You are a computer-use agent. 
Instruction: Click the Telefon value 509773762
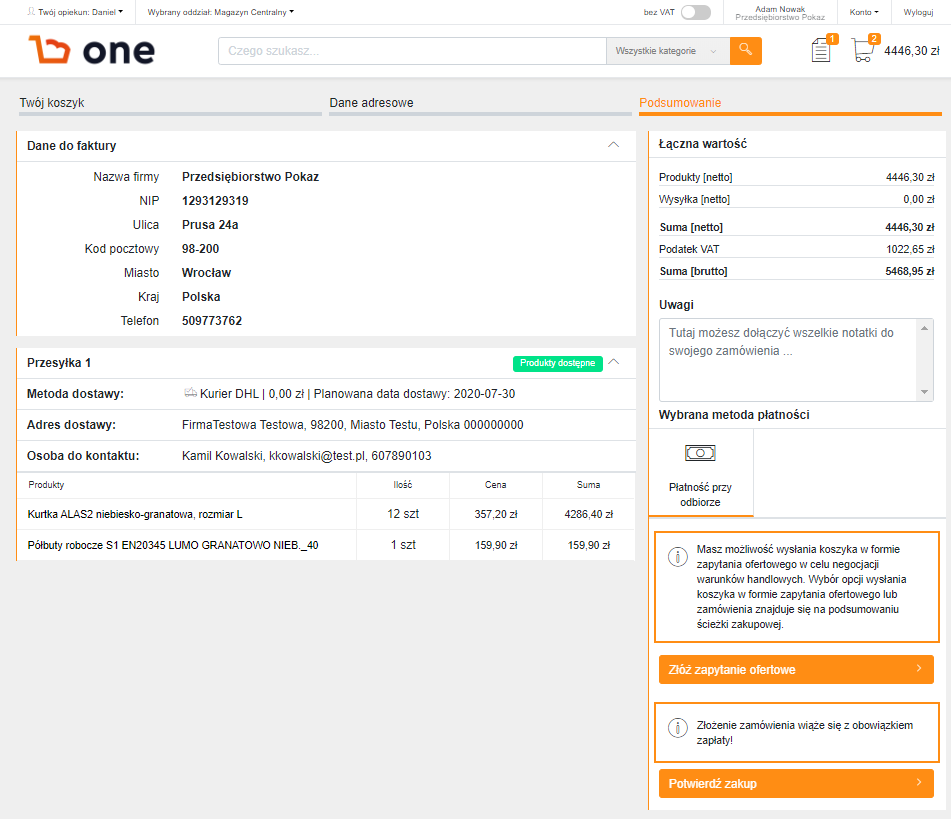(212, 320)
